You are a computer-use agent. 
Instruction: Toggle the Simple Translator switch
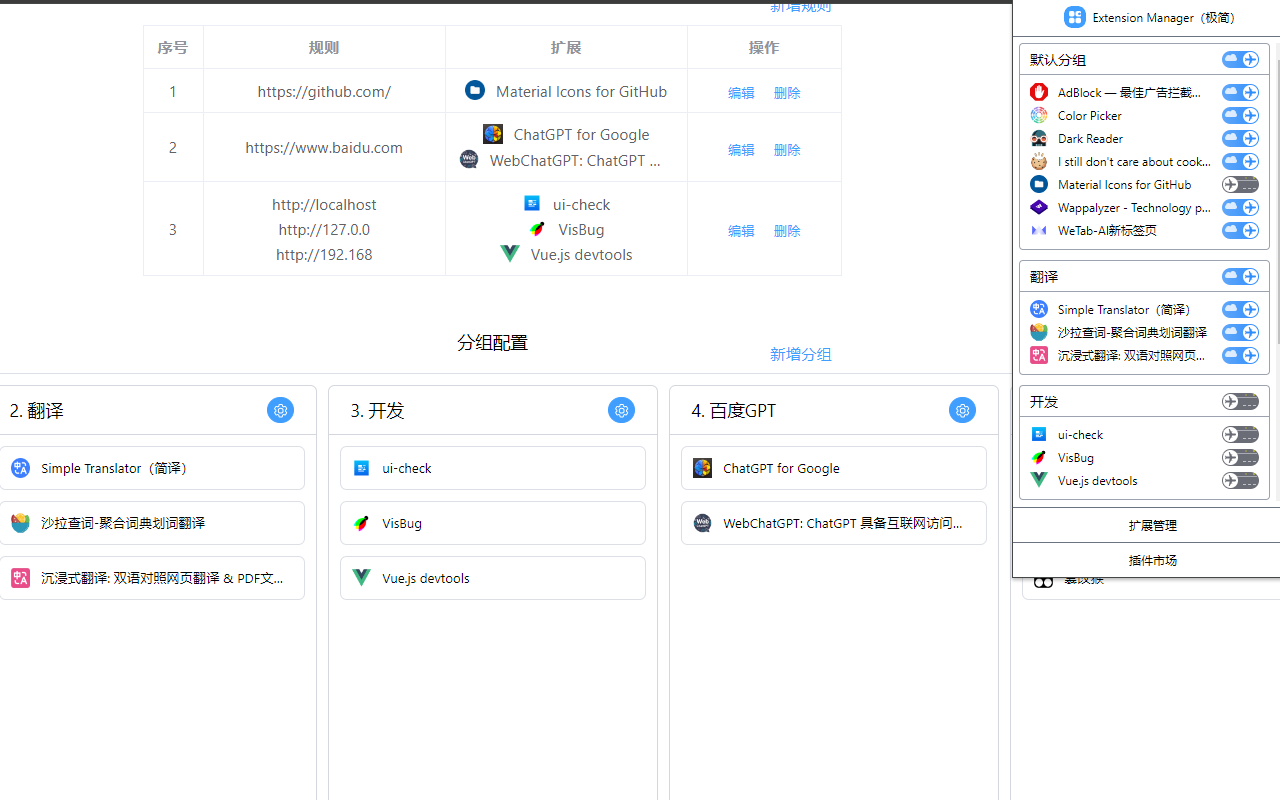pos(1240,309)
